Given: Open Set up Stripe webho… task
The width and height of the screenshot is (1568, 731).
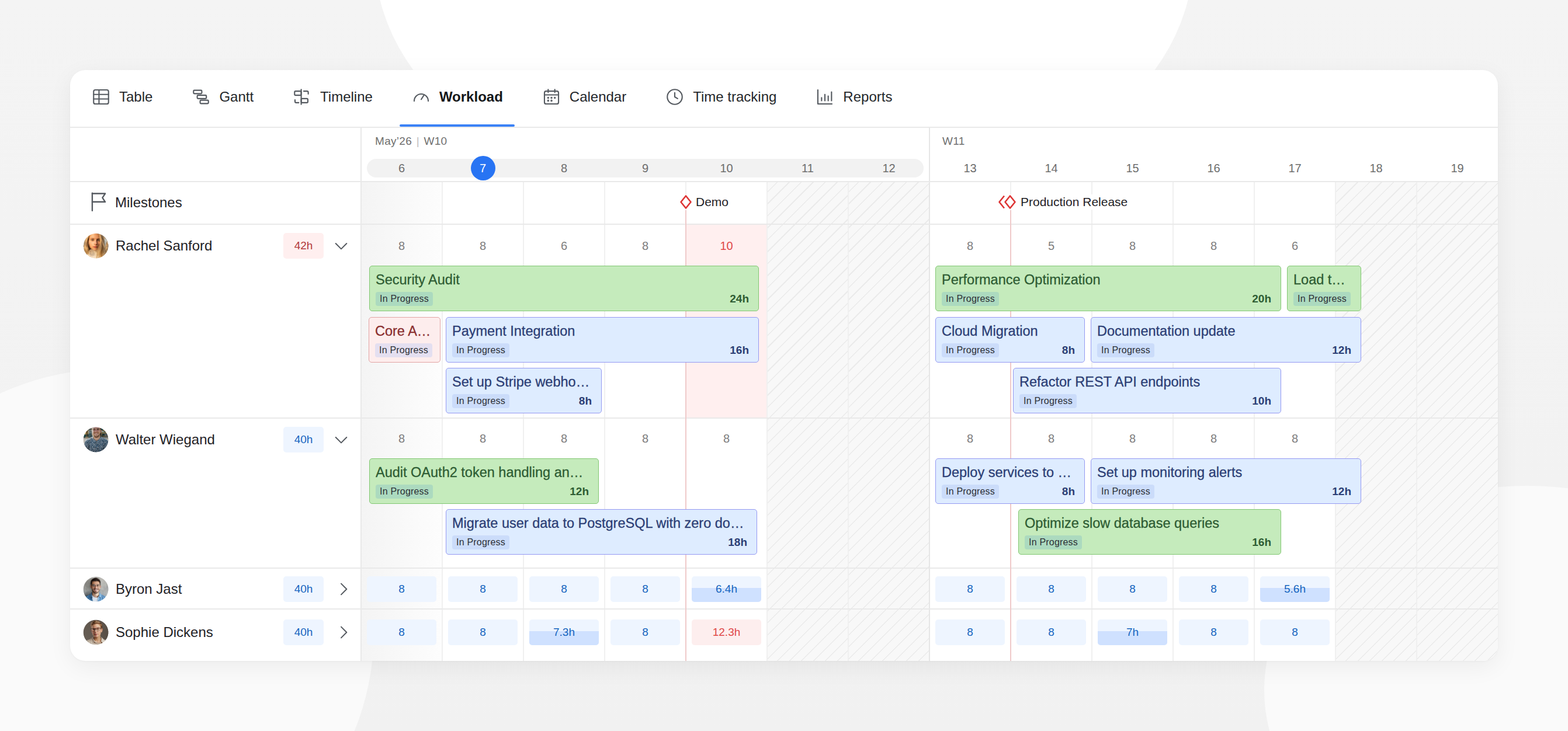Looking at the screenshot, I should [523, 391].
